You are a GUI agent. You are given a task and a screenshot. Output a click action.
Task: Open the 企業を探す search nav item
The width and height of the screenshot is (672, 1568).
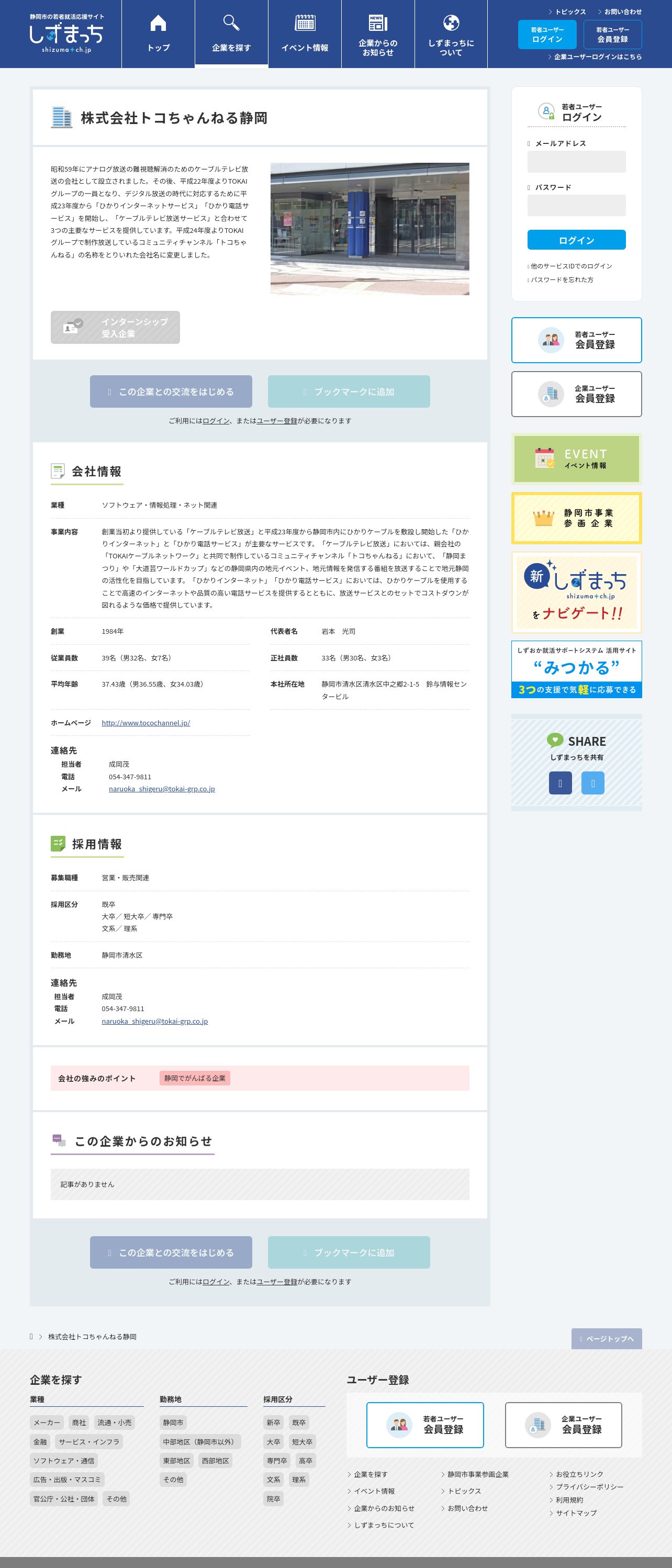(x=231, y=34)
